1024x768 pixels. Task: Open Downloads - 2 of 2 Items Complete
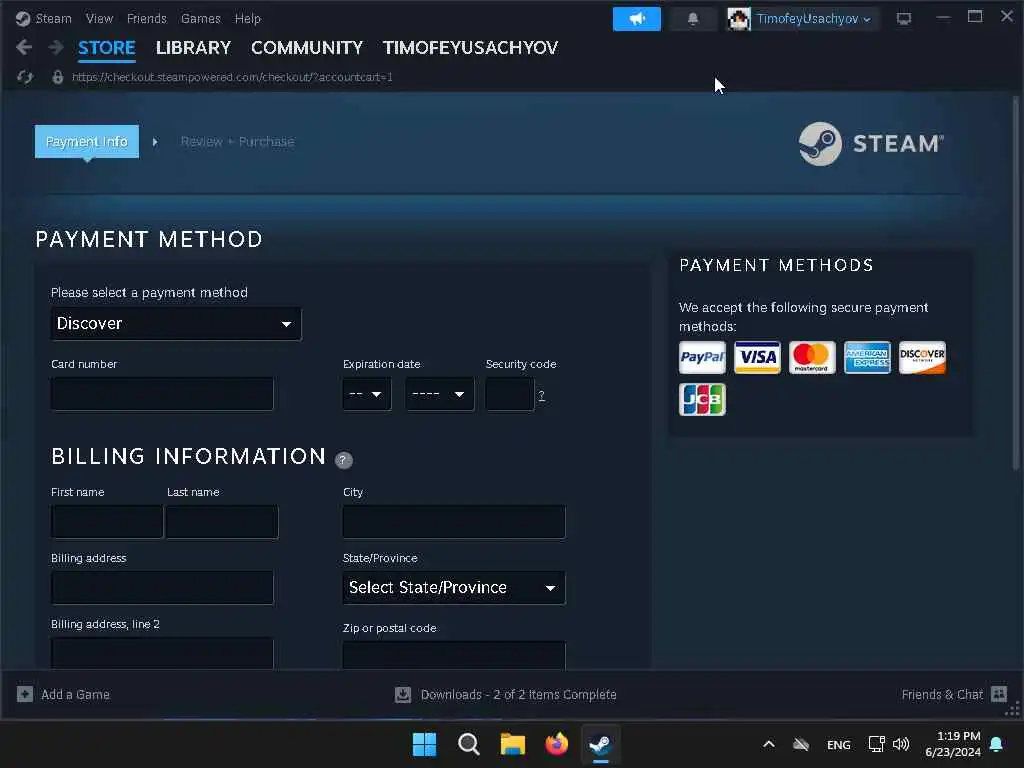tap(519, 694)
